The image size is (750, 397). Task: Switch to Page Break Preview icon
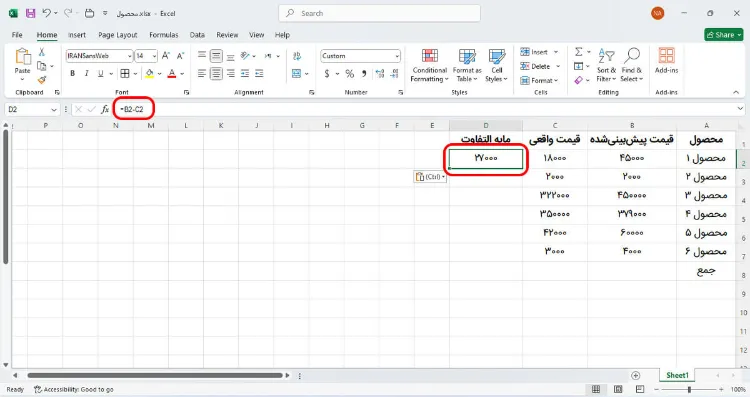point(640,389)
